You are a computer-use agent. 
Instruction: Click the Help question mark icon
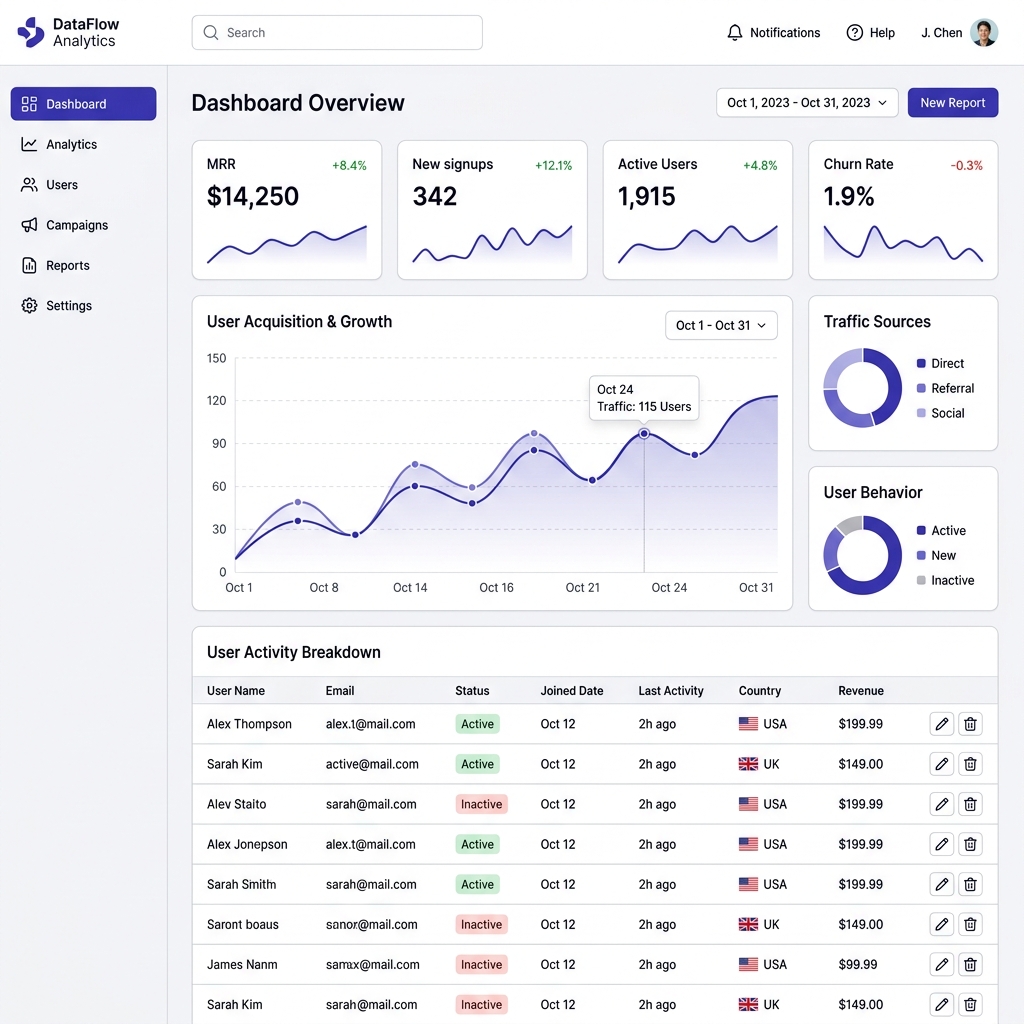(x=854, y=33)
